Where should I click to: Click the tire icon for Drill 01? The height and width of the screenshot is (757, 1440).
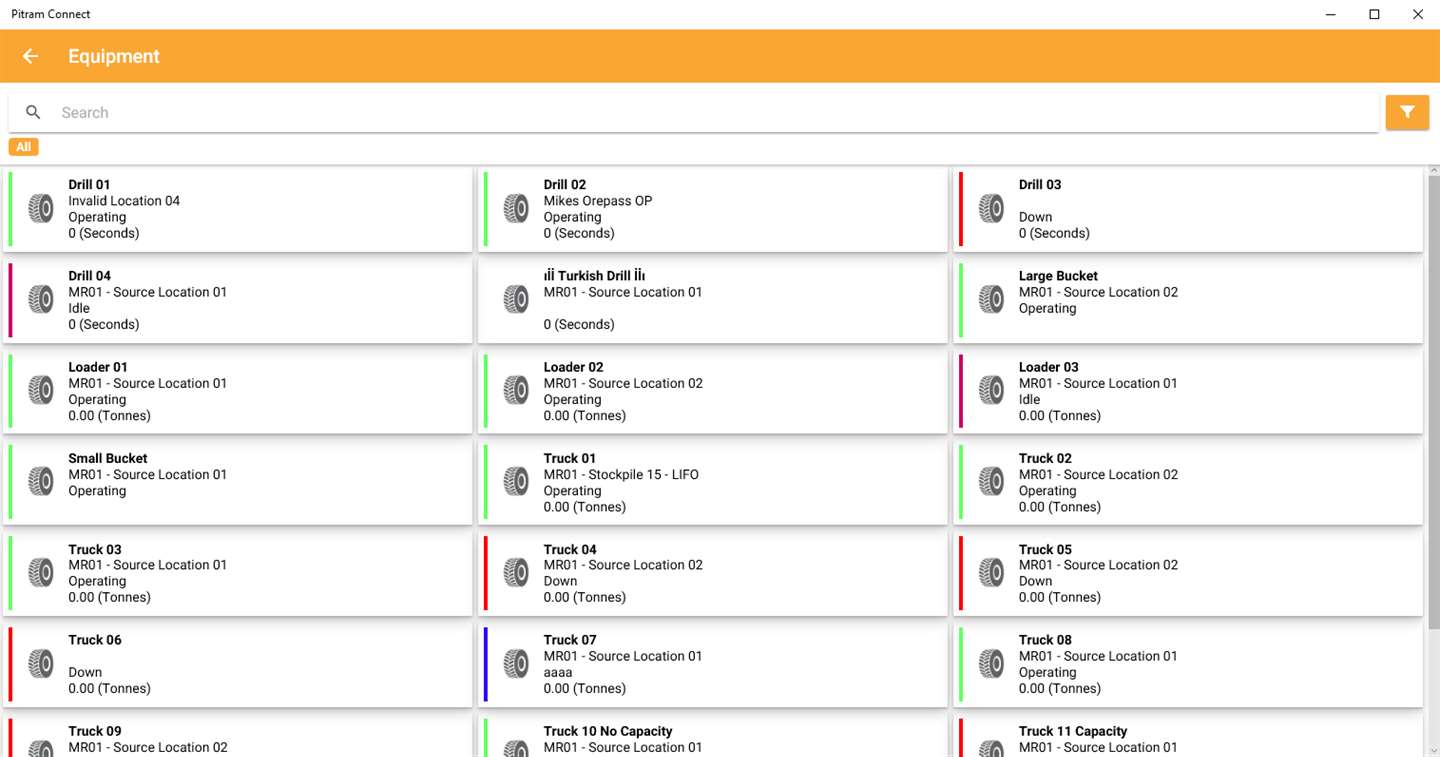coord(41,208)
